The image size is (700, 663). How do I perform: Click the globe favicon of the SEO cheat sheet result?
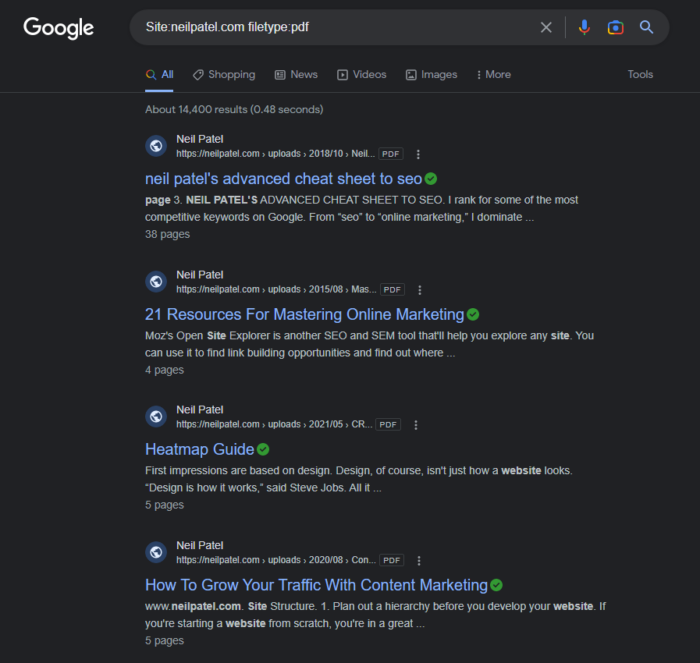click(156, 146)
